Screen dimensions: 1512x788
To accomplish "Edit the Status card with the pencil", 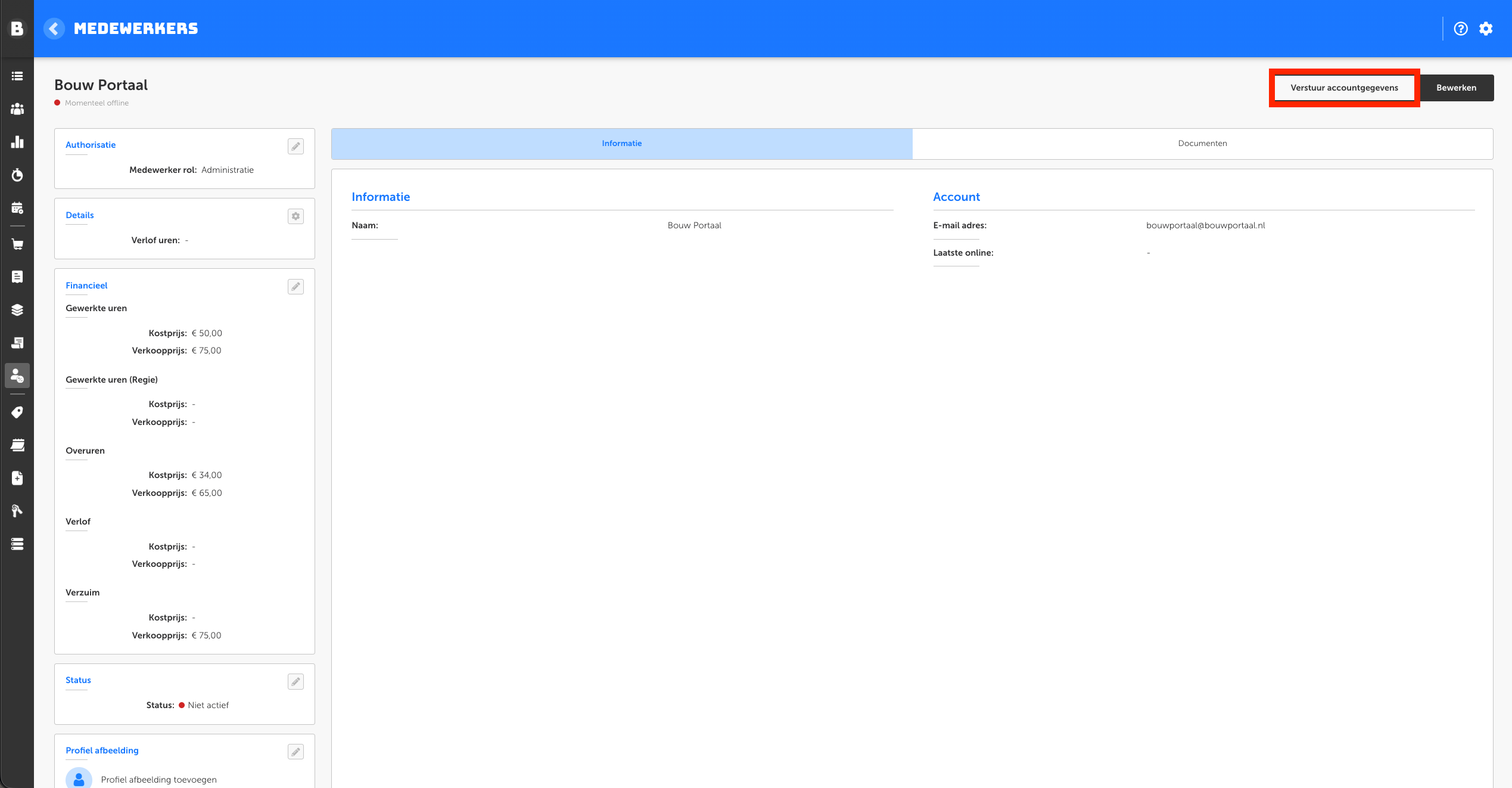I will 295,681.
